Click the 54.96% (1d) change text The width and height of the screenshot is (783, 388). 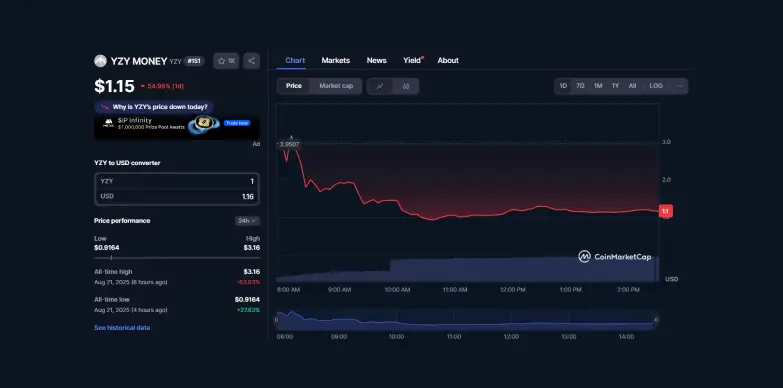point(162,86)
